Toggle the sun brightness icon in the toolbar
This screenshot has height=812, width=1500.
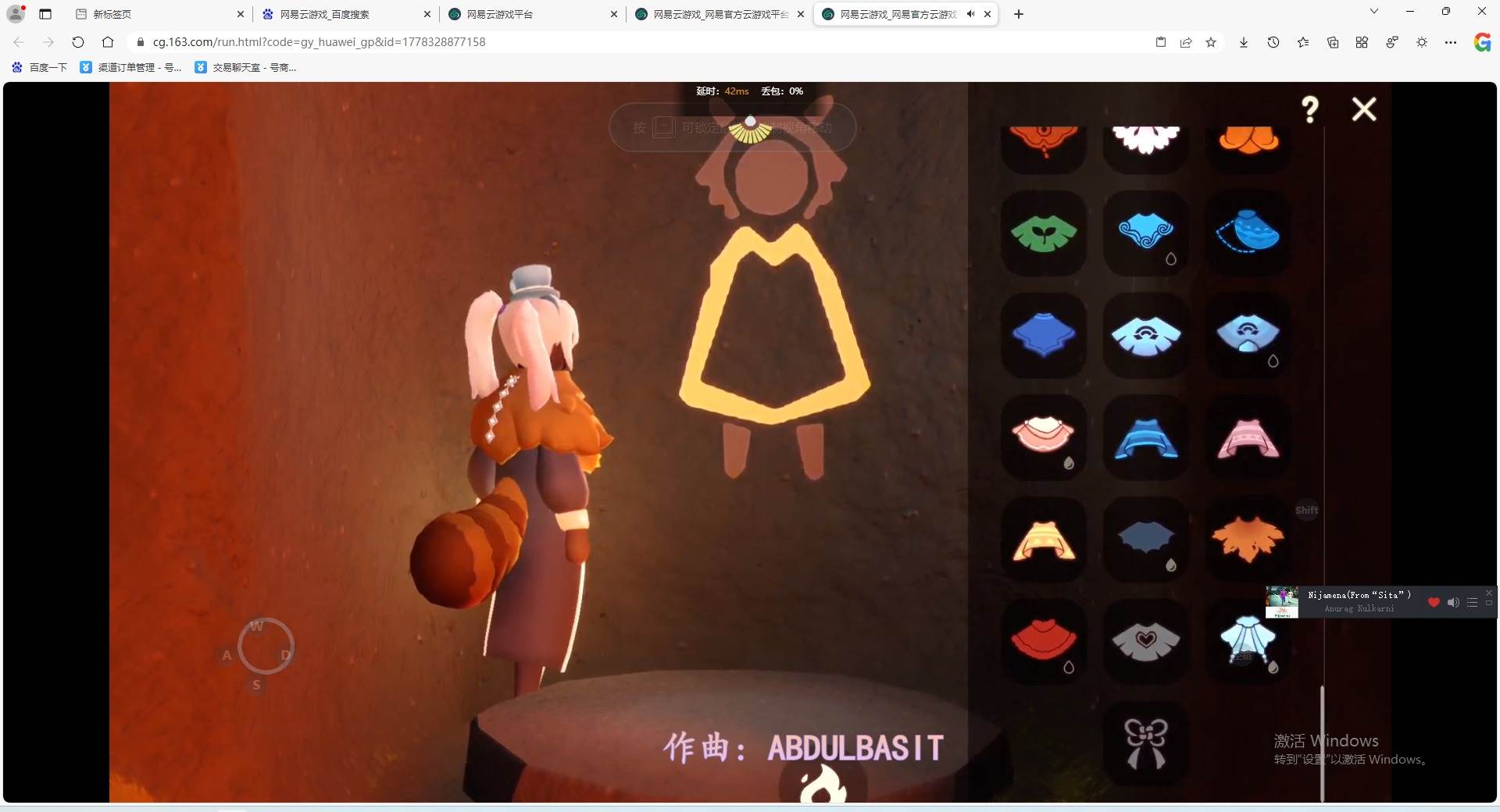coord(1422,42)
